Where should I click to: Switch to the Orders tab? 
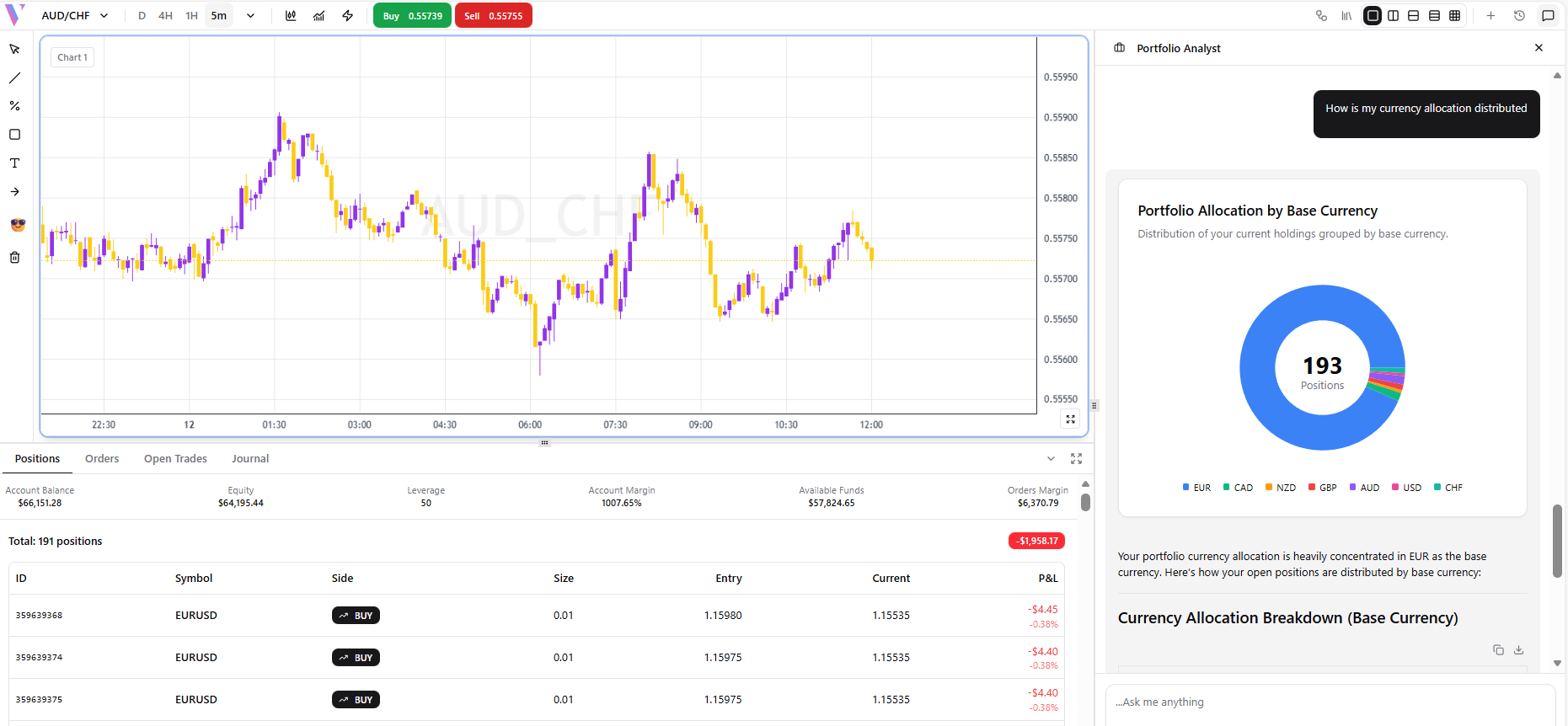[x=102, y=459]
